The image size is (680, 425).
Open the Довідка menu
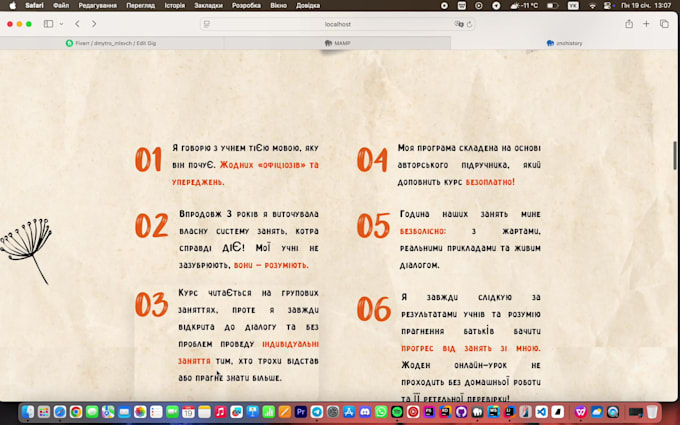(x=308, y=6)
